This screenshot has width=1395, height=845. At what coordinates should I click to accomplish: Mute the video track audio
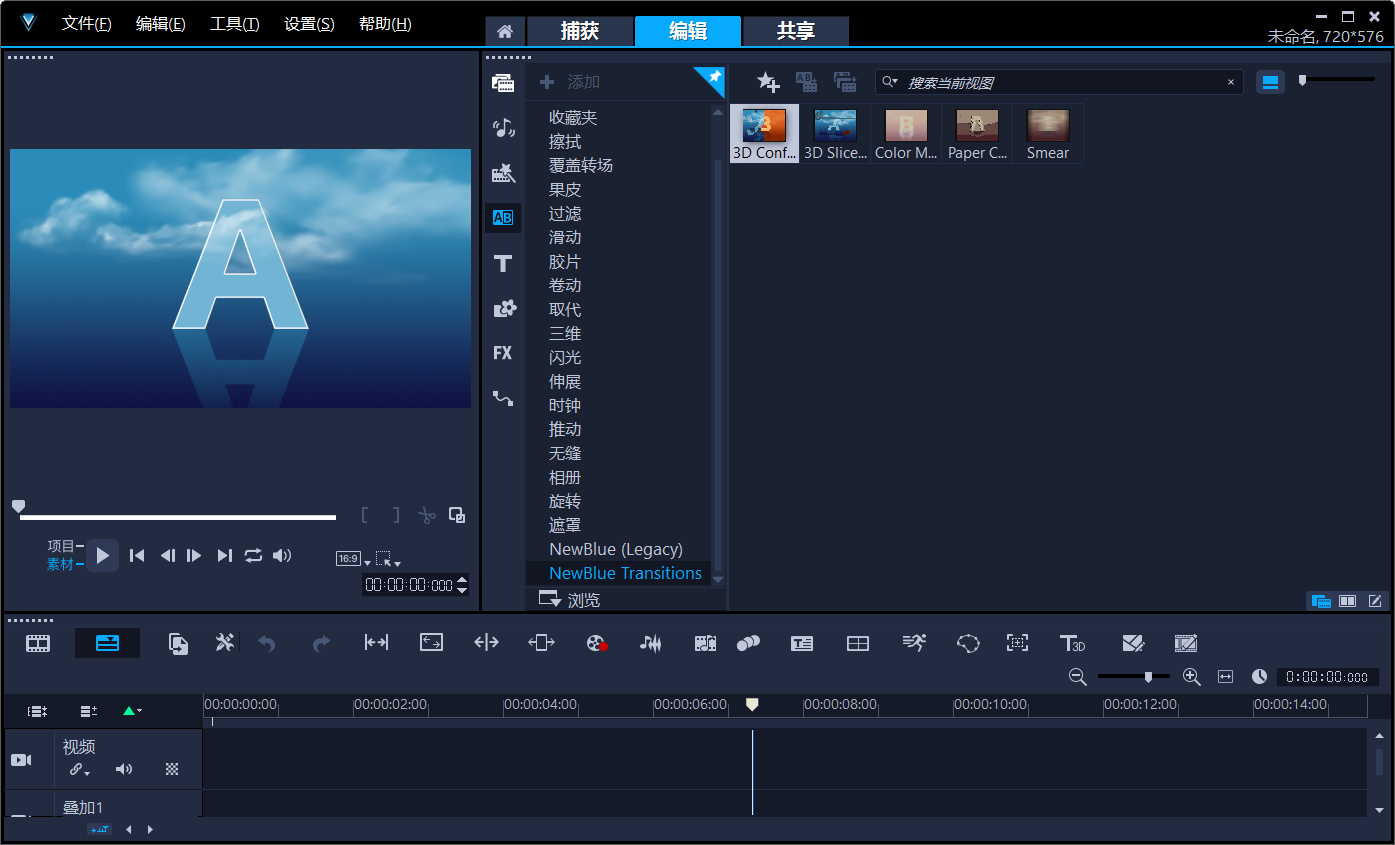124,769
